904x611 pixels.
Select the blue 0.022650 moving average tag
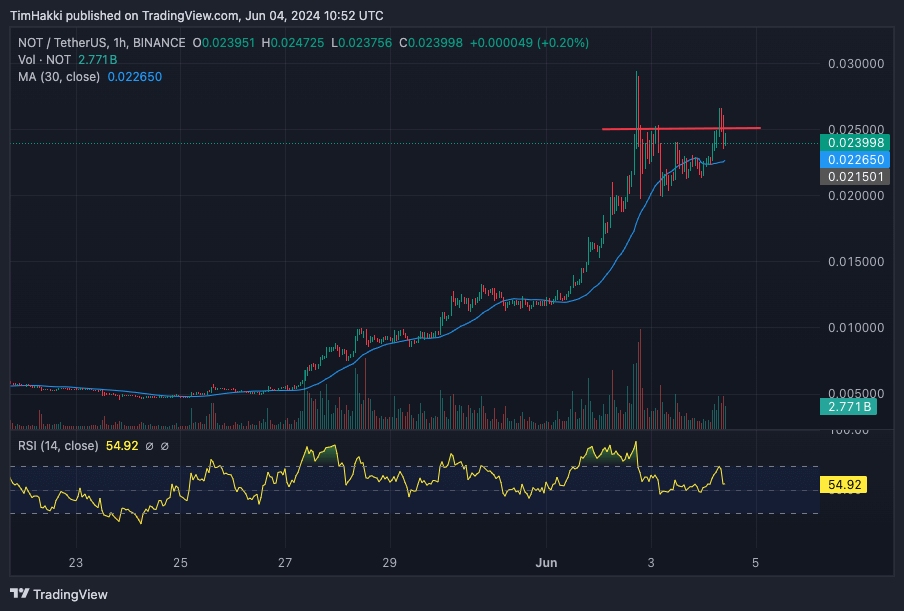855,160
